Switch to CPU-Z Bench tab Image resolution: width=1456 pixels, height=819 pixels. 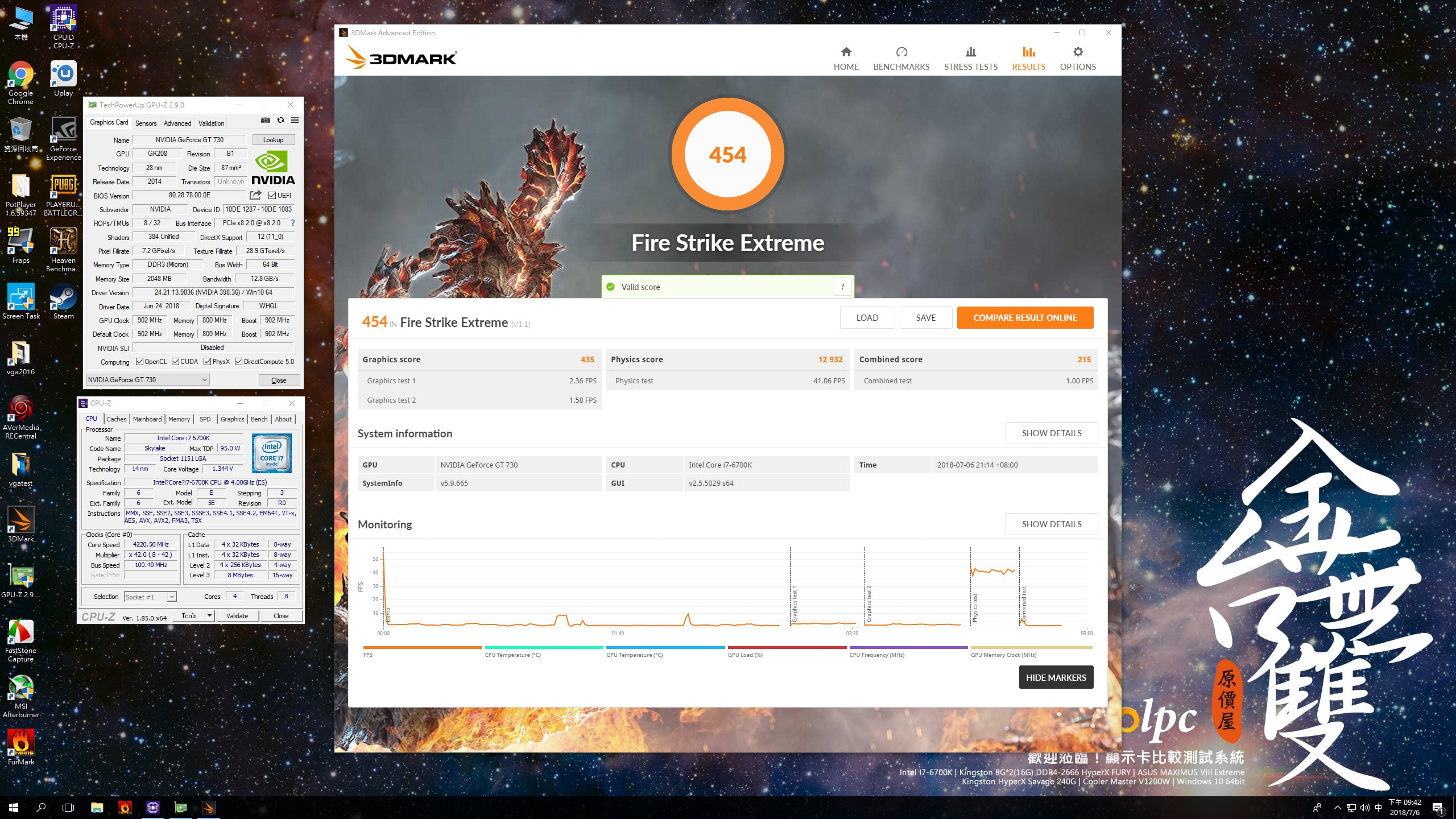coord(259,419)
